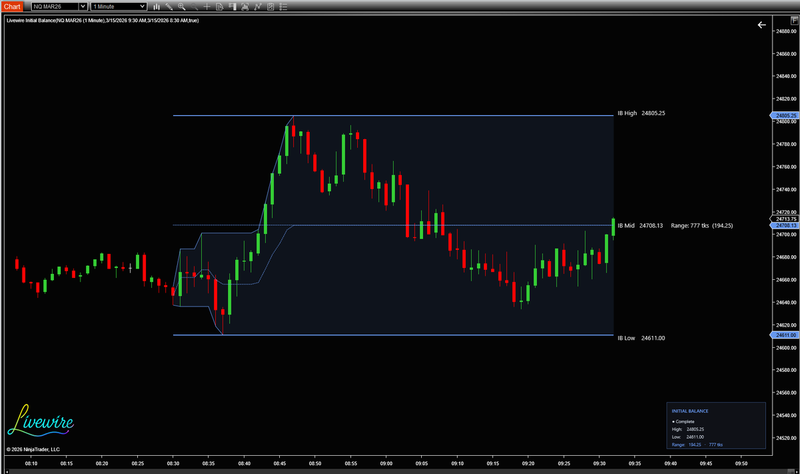Viewport: 800px width, 474px height.
Task: Open the Drawing Tools pencil icon
Action: [169, 7]
